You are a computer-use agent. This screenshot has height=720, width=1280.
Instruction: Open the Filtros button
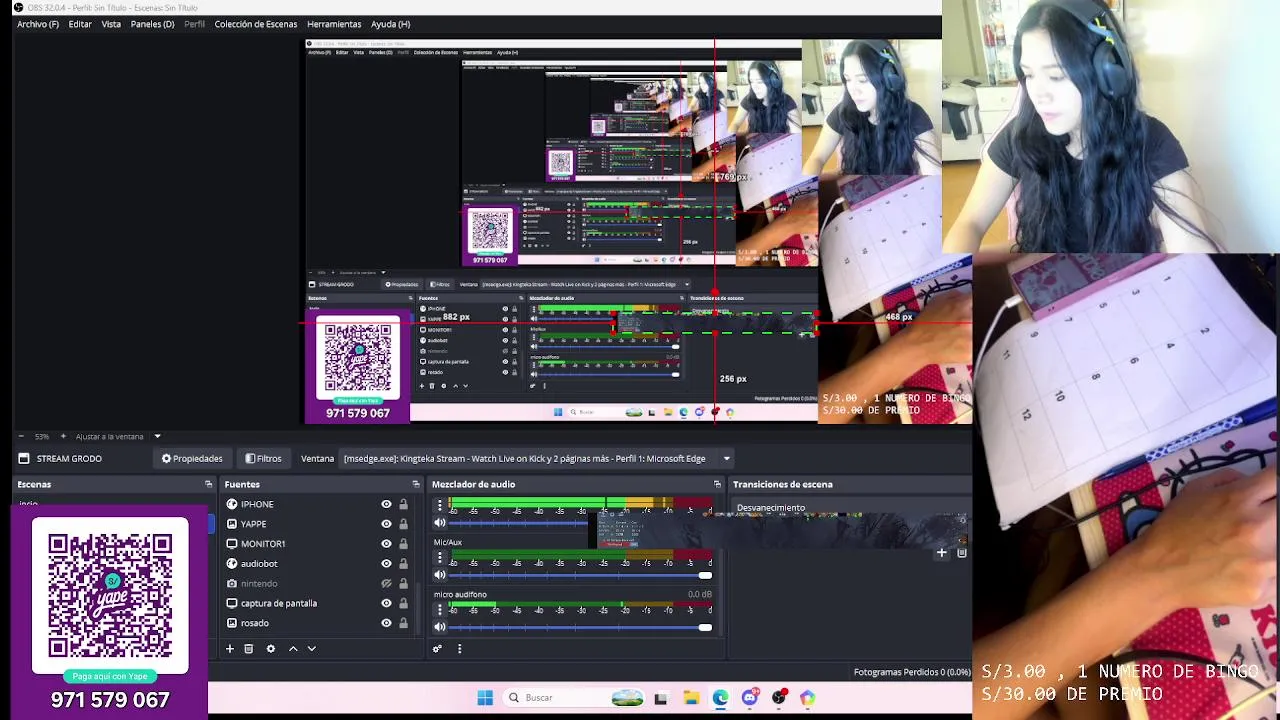point(263,458)
